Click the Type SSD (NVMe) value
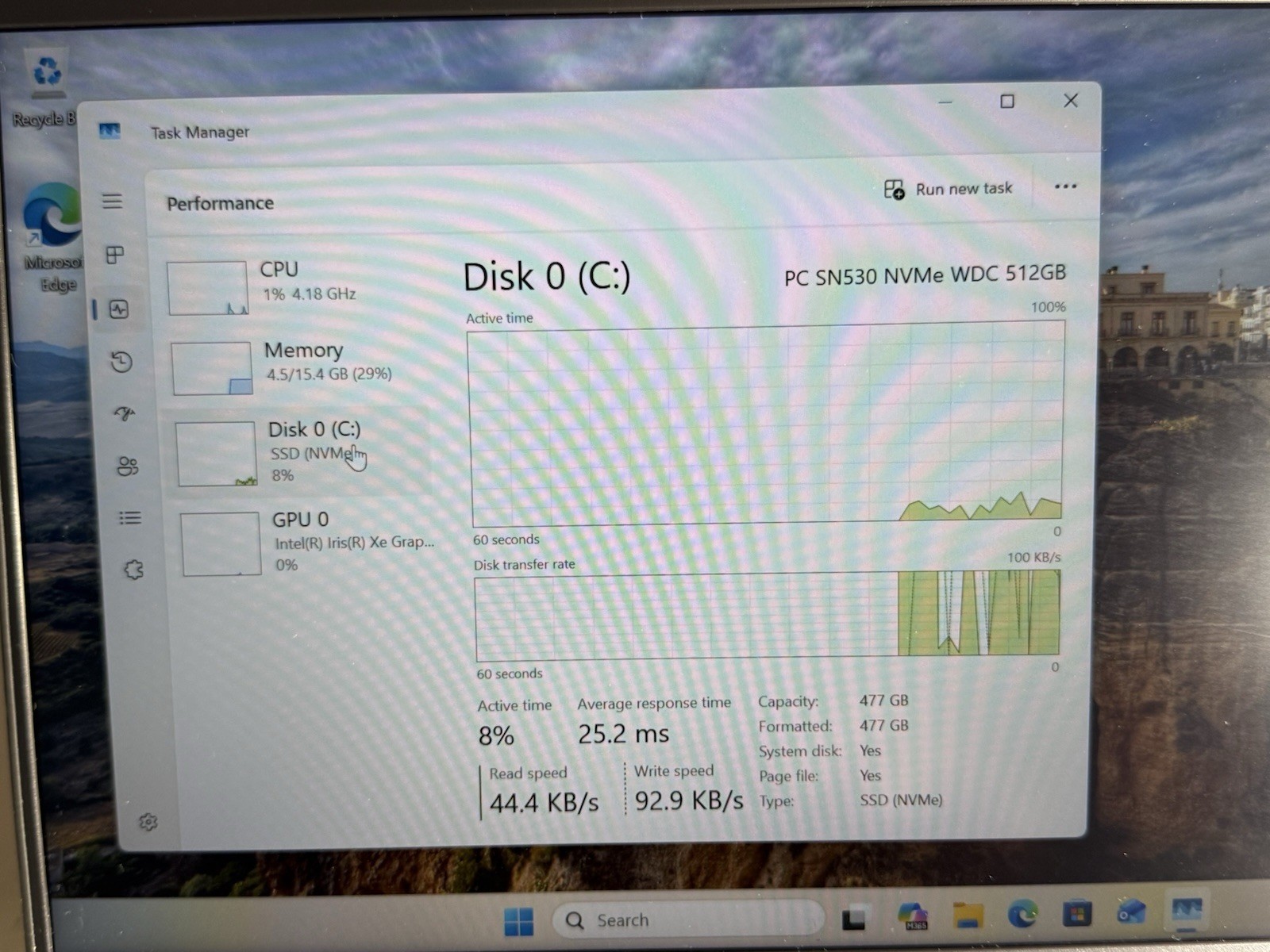Viewport: 1270px width, 952px height. (901, 800)
